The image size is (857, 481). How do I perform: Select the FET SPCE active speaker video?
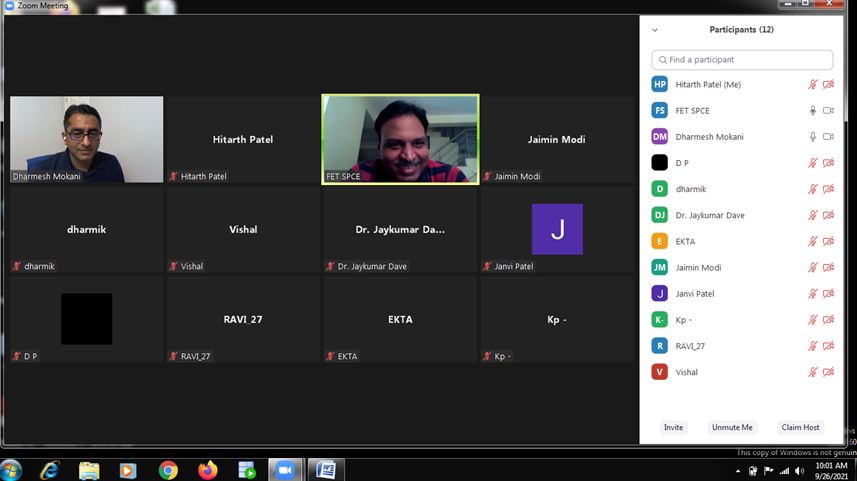(x=400, y=139)
